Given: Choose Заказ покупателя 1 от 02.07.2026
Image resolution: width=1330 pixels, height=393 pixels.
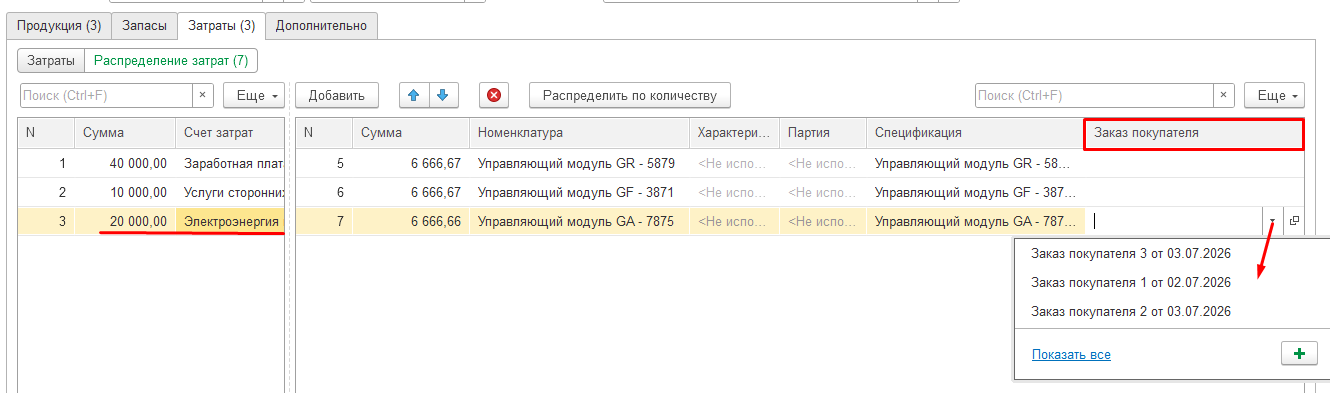Looking at the screenshot, I should point(1131,283).
